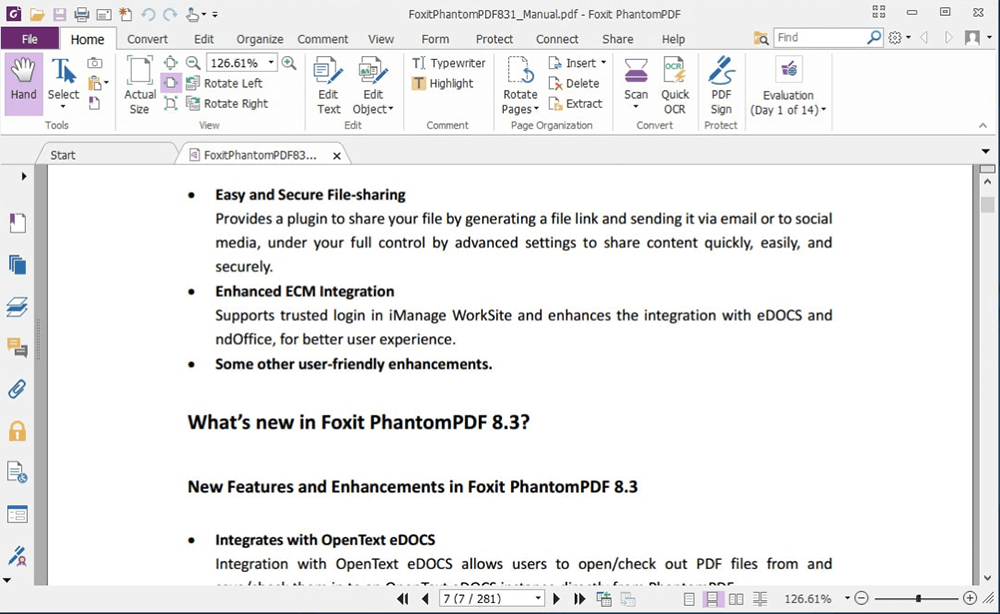Click the Typewriter comment tool
Image resolution: width=1000 pixels, height=614 pixels.
(448, 63)
